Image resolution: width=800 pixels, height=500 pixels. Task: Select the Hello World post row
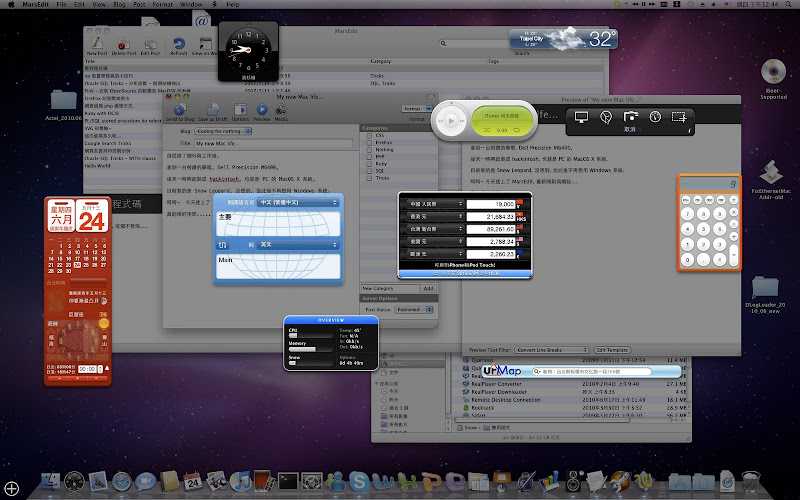point(122,166)
